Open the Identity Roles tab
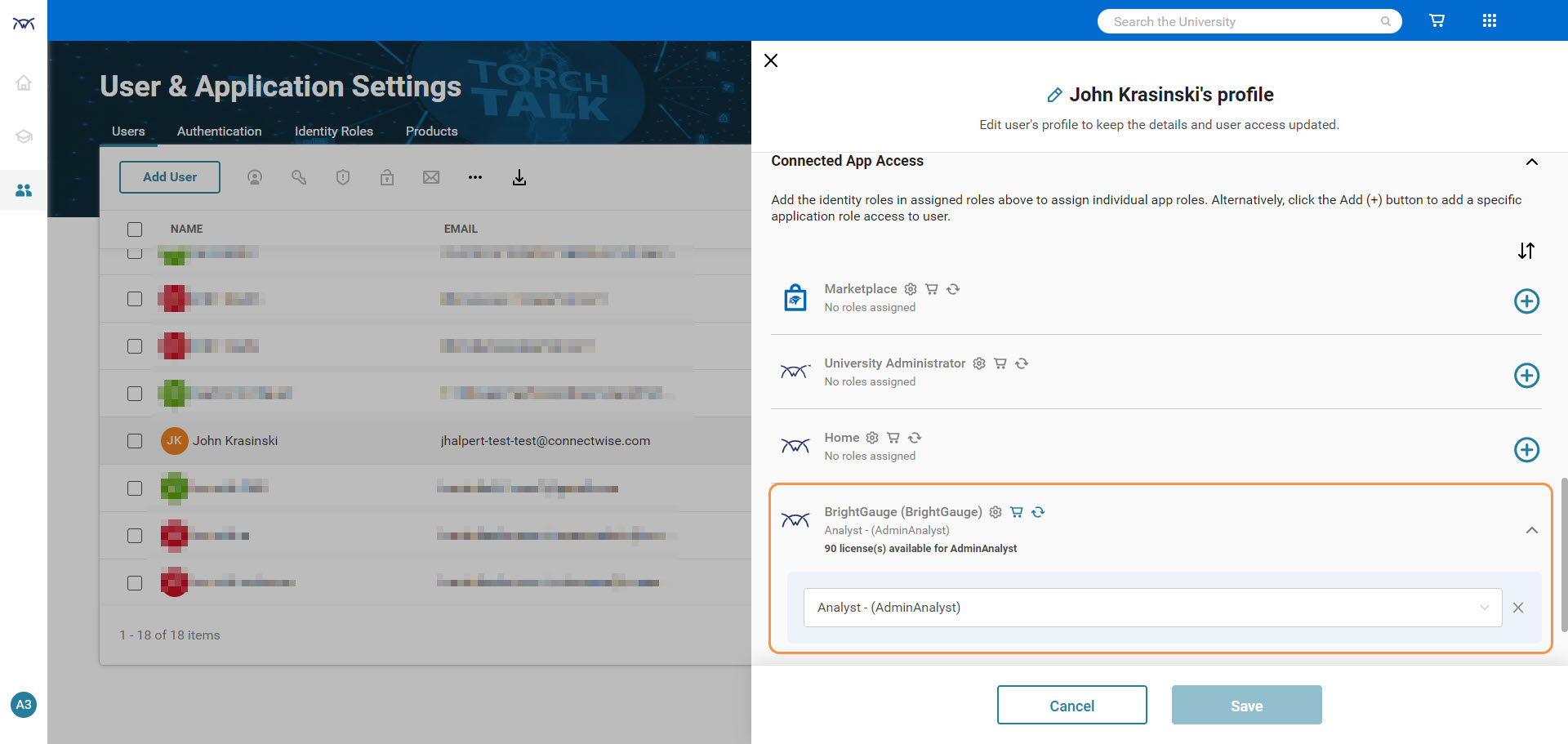The height and width of the screenshot is (744, 1568). click(x=333, y=131)
